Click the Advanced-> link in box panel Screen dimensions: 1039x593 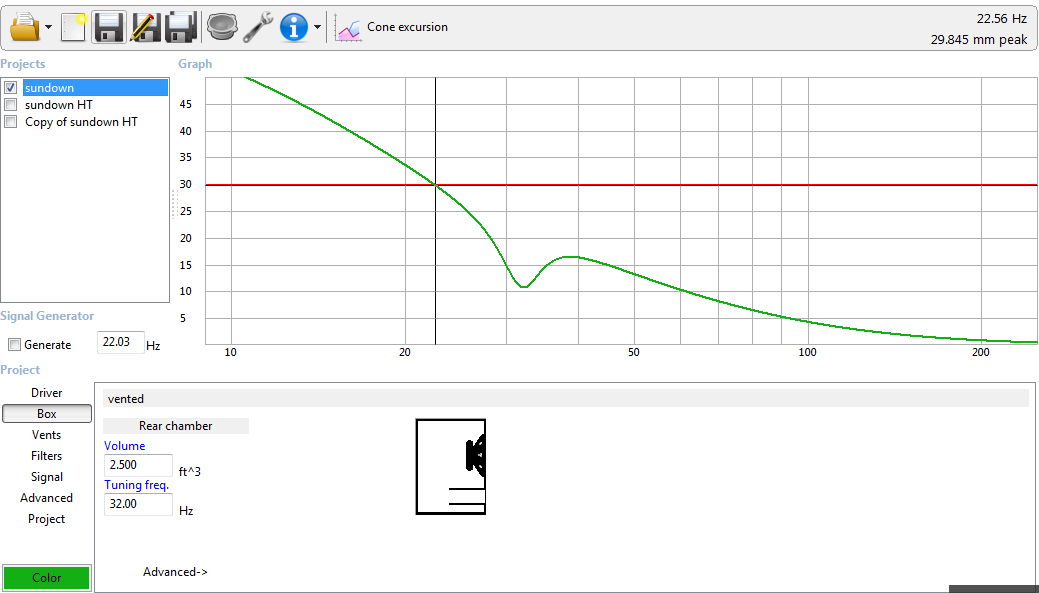pyautogui.click(x=176, y=572)
